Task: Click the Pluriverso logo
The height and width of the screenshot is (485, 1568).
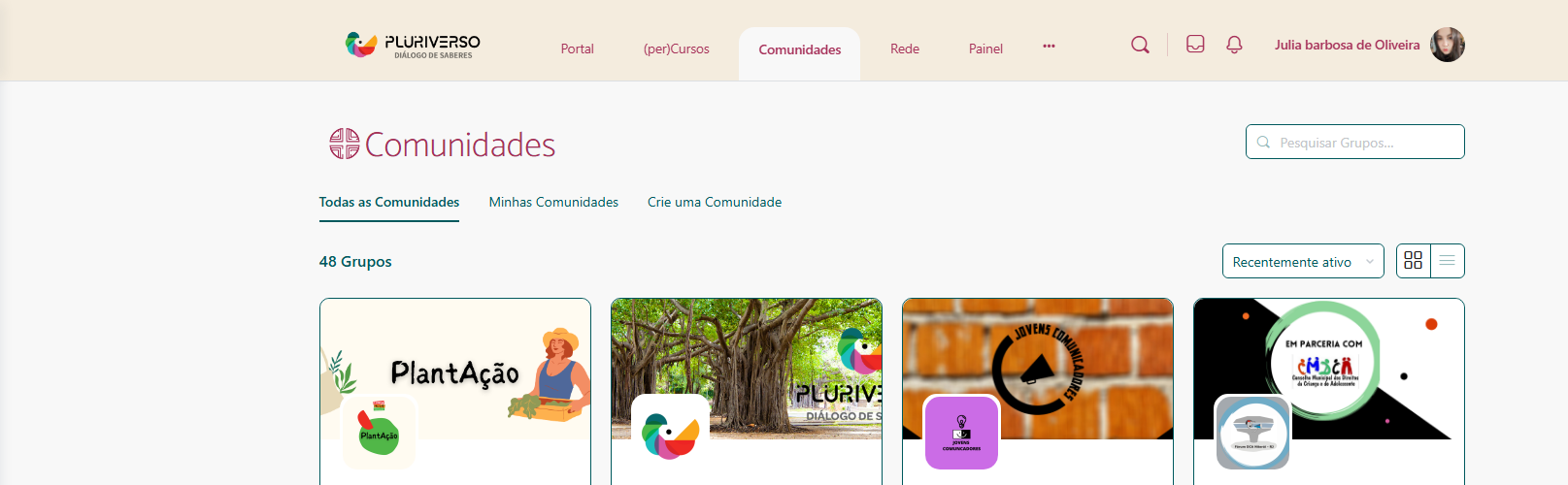Action: (x=413, y=45)
